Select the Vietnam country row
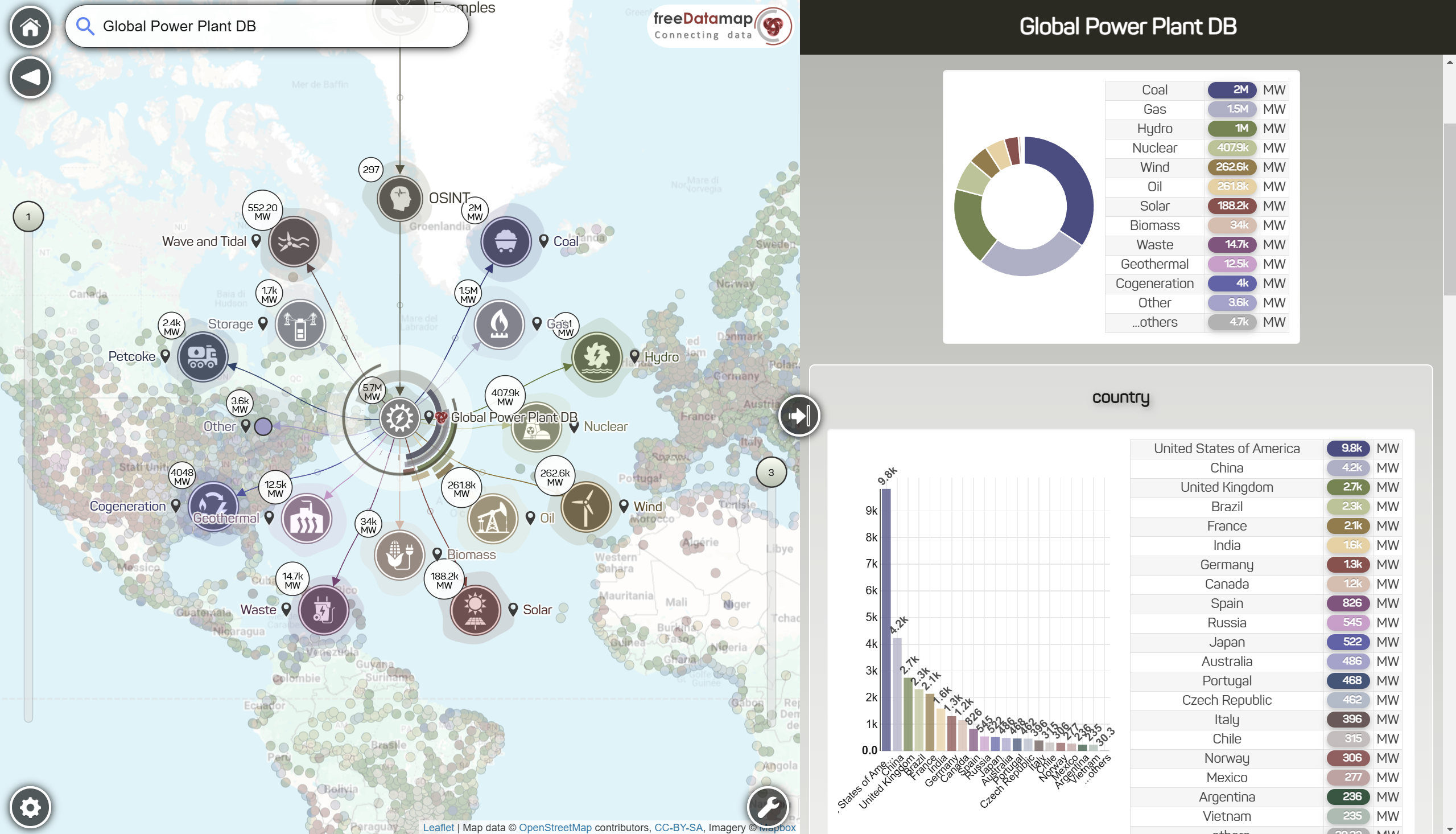 (1266, 816)
